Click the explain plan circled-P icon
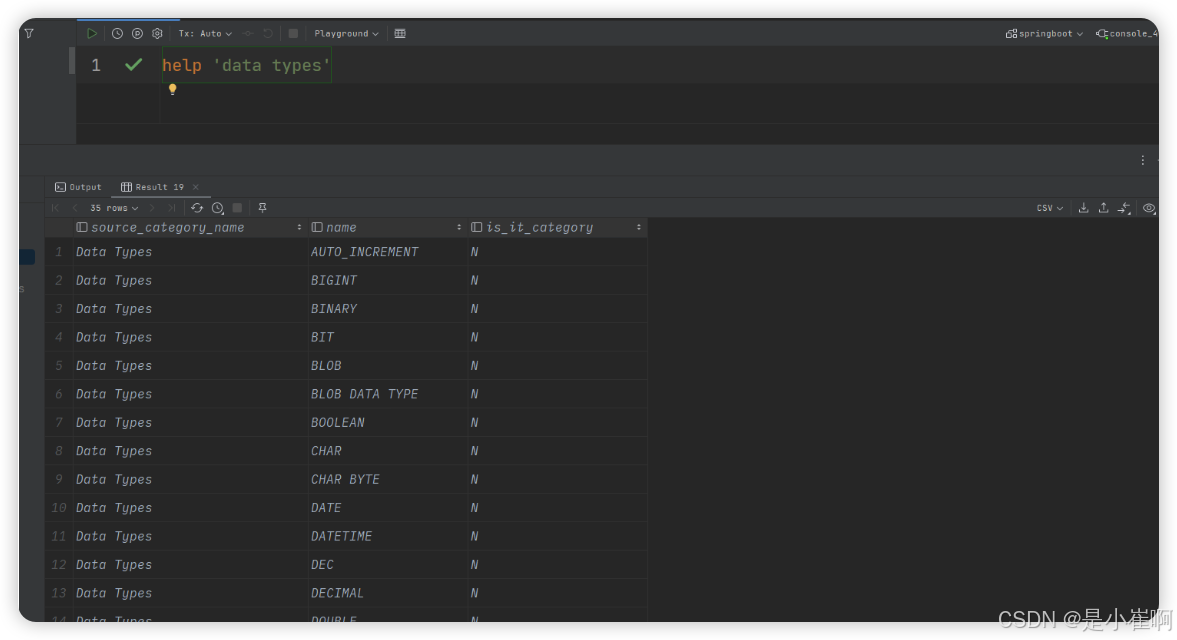 point(137,34)
